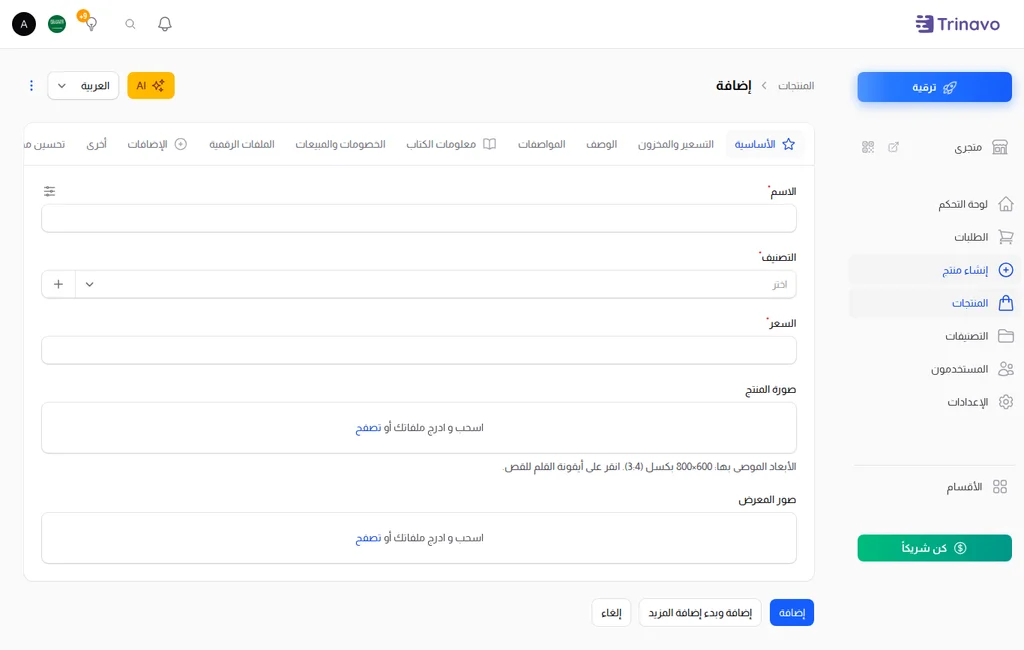
Task: Click the كن شريكاً partner button
Action: [x=935, y=548]
